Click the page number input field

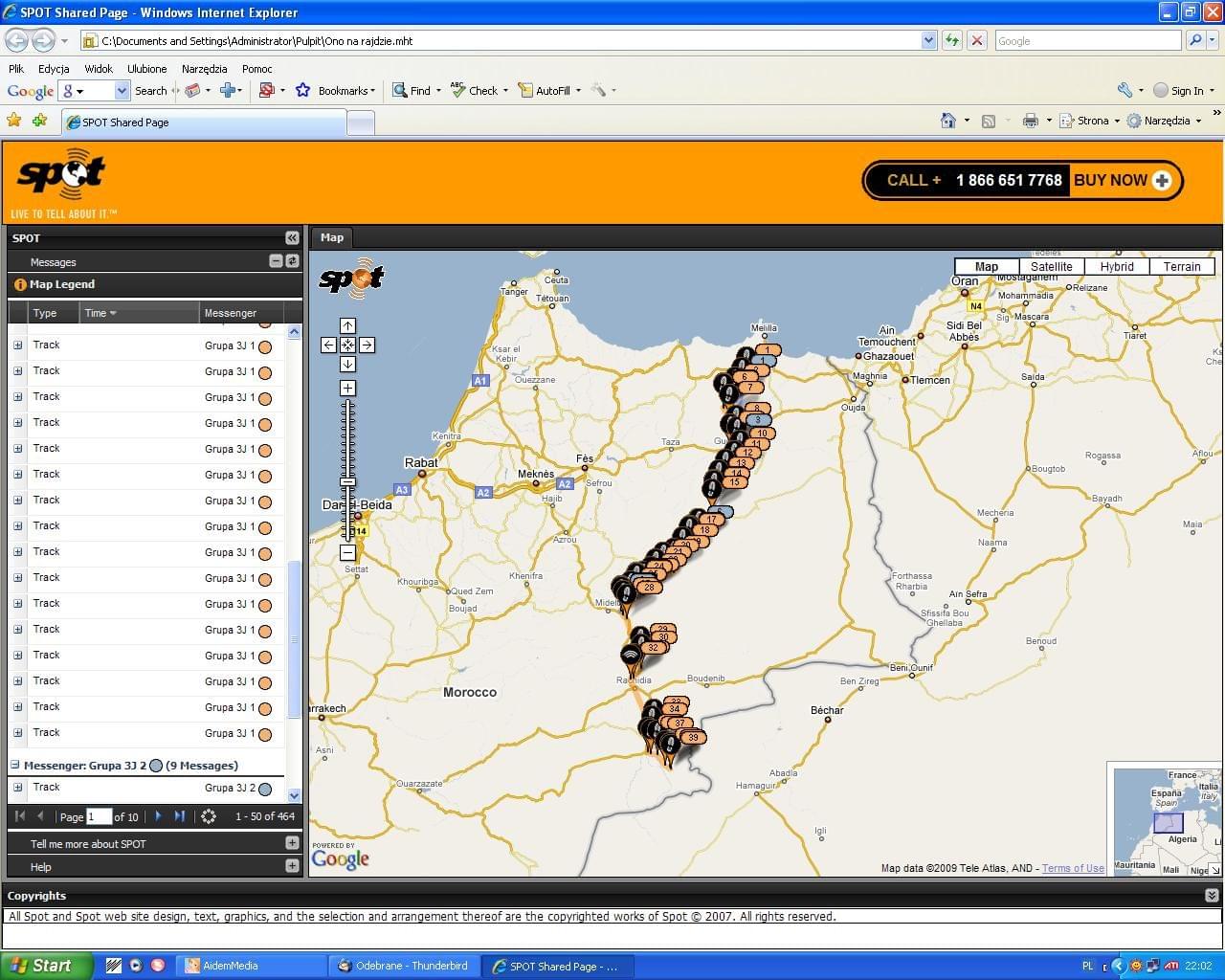coord(99,816)
